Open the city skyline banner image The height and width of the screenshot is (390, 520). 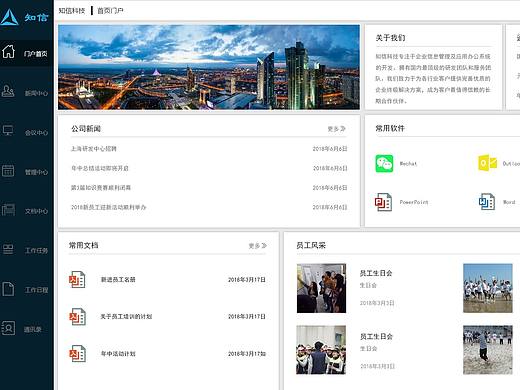click(209, 67)
